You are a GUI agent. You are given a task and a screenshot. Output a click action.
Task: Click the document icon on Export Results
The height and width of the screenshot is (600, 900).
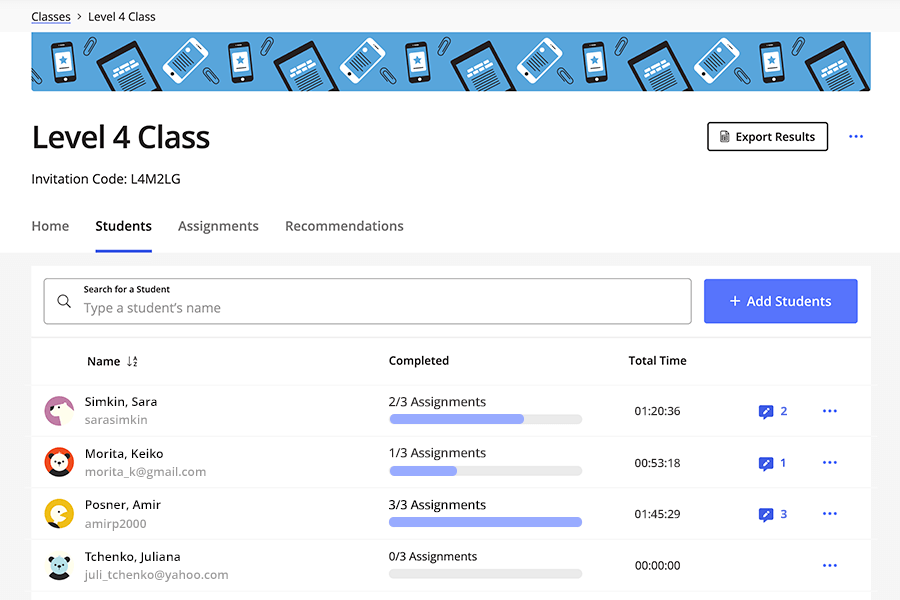[x=723, y=136]
